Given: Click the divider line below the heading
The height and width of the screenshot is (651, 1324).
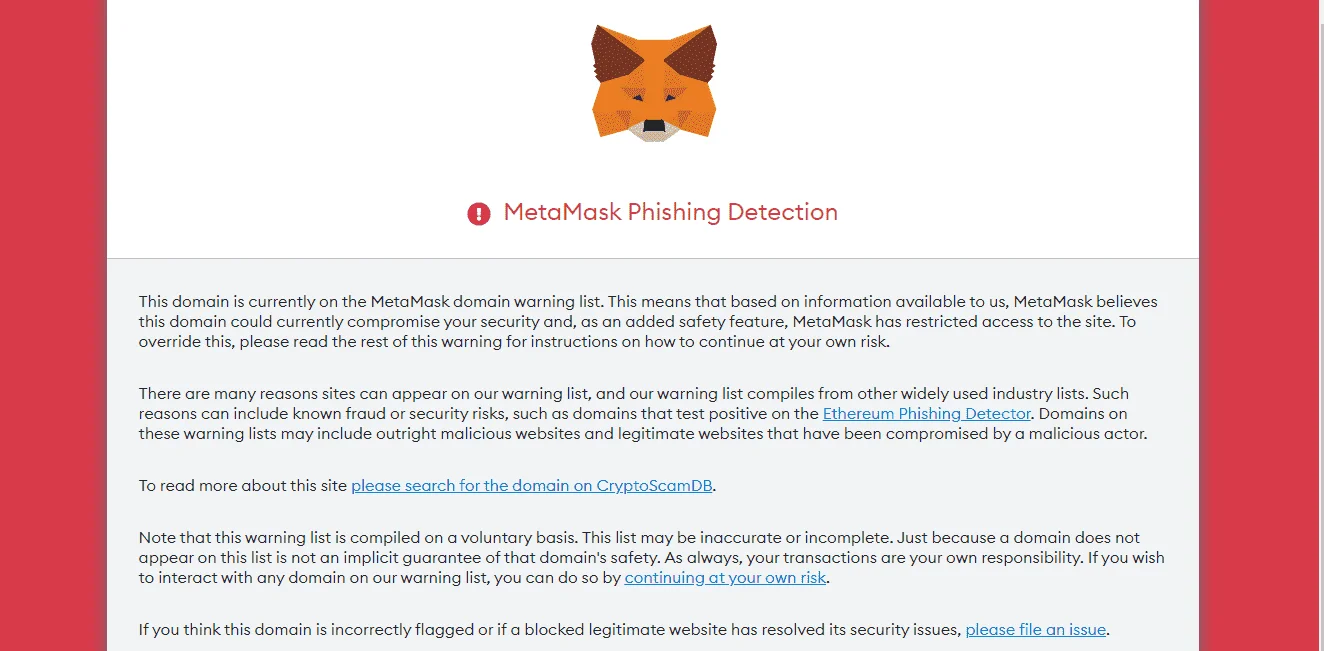Looking at the screenshot, I should tap(653, 258).
